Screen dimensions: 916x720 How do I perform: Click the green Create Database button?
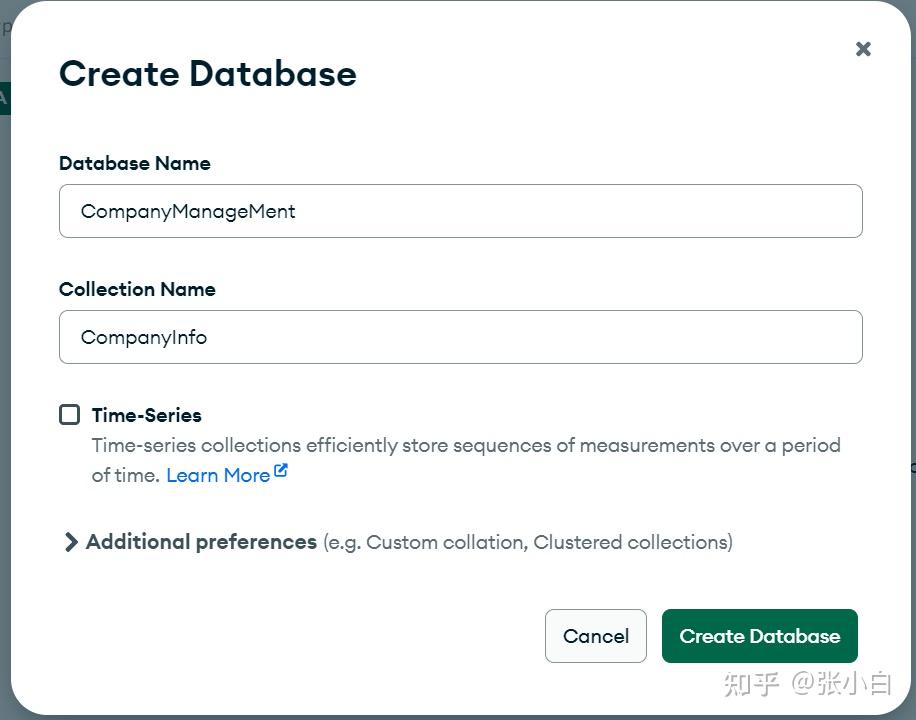tap(759, 636)
